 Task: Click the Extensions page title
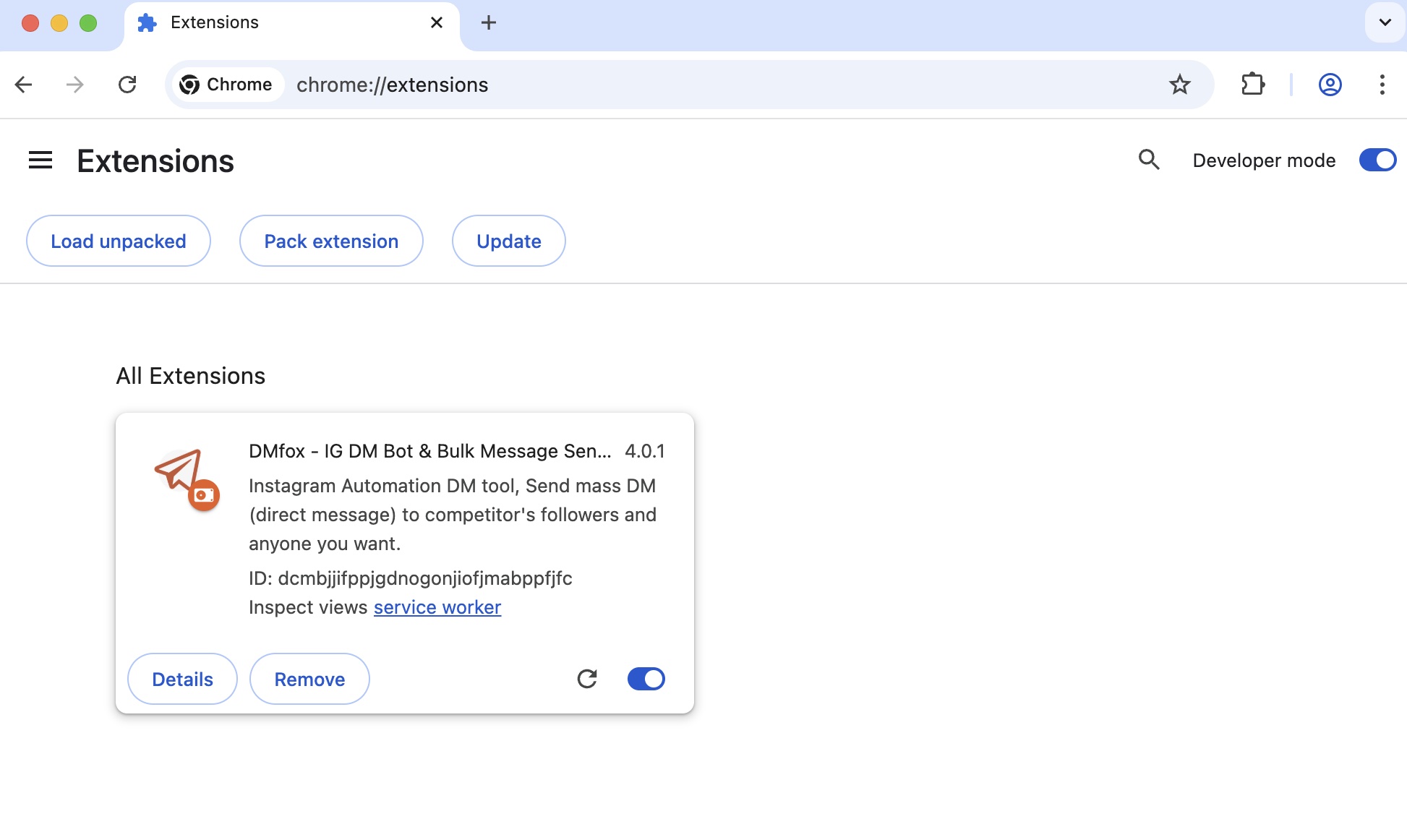point(155,160)
